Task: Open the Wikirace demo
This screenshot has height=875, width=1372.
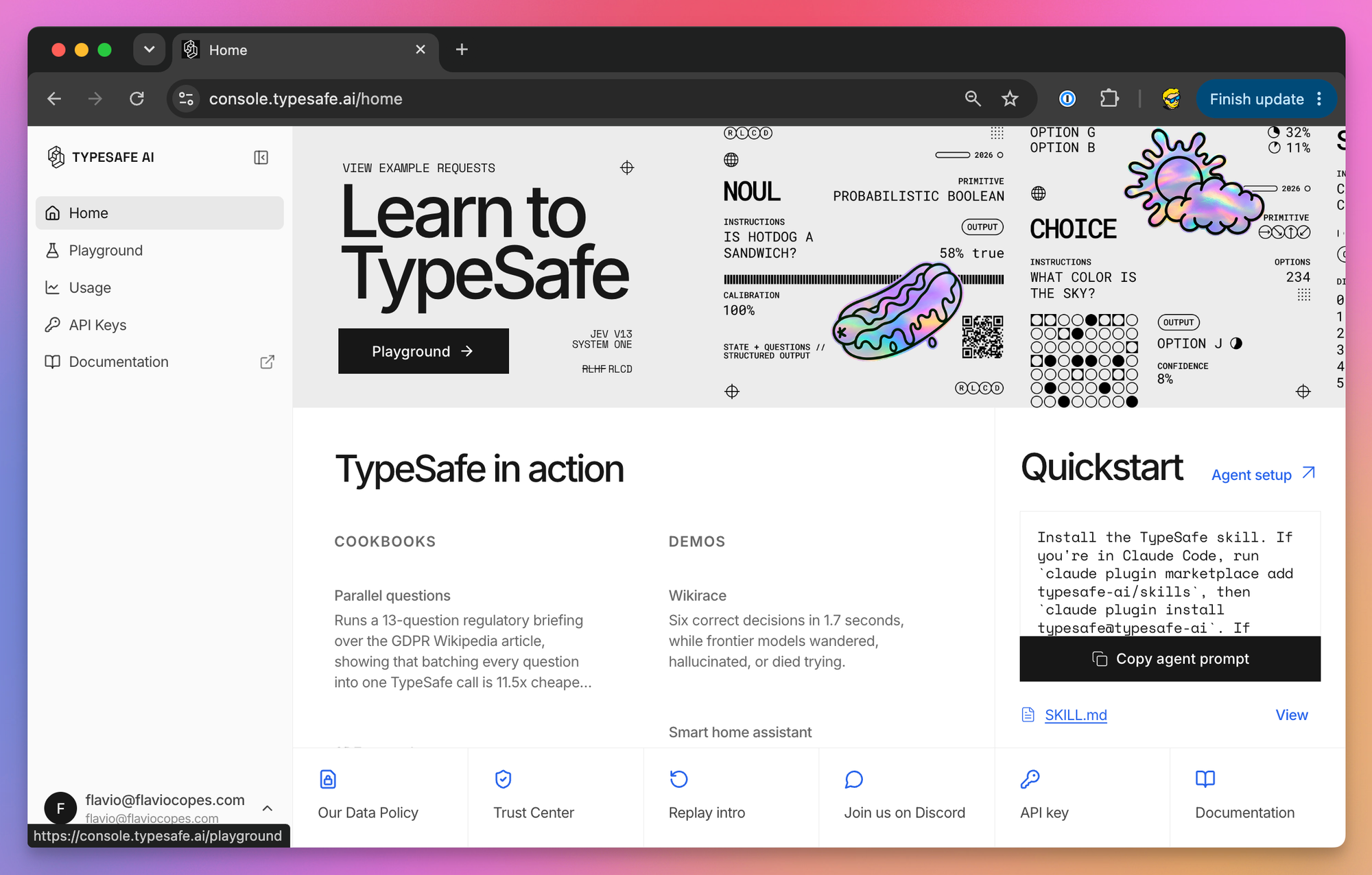Action: click(697, 596)
